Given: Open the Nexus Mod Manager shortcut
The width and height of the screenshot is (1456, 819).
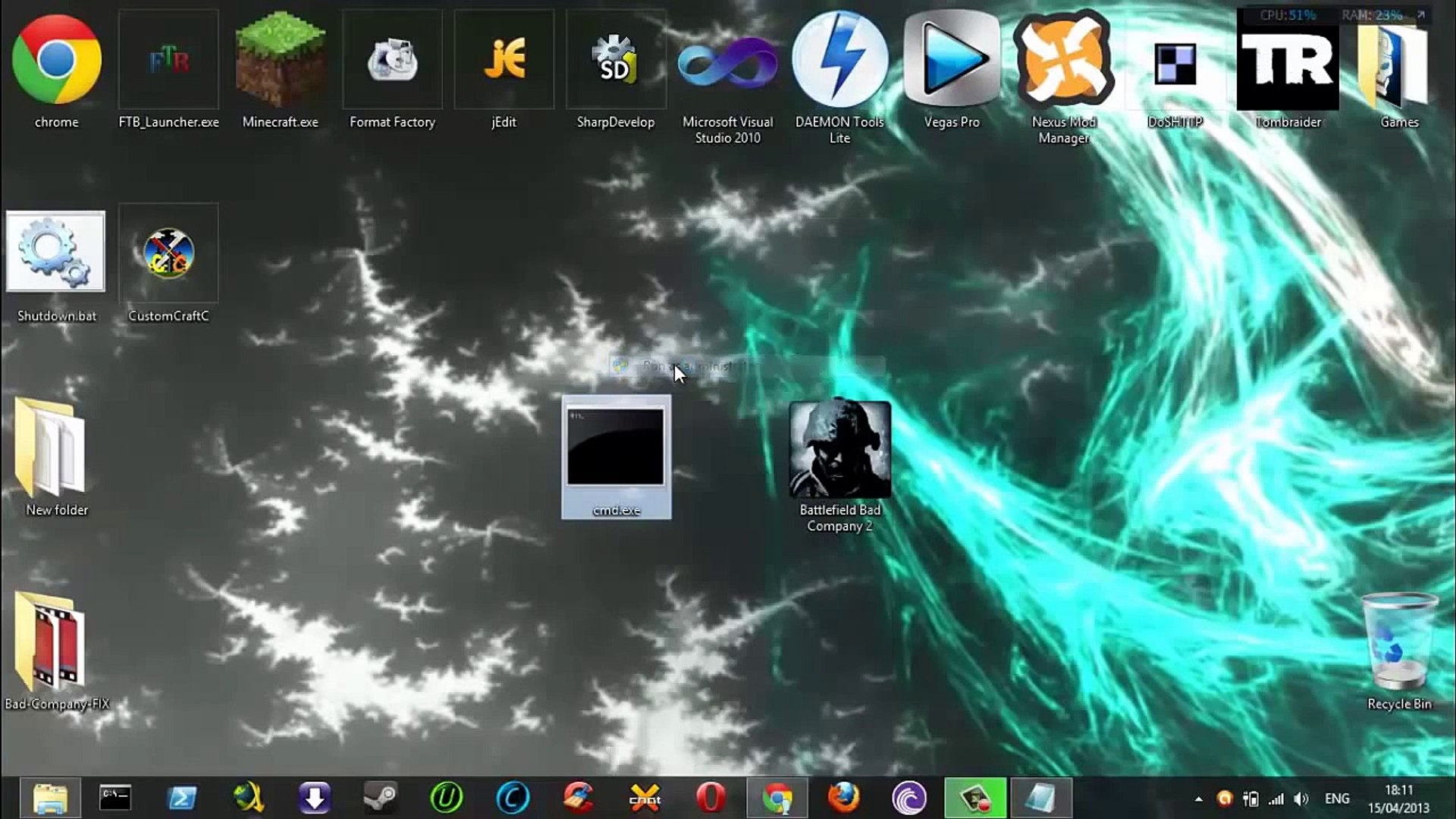Looking at the screenshot, I should coord(1064,59).
